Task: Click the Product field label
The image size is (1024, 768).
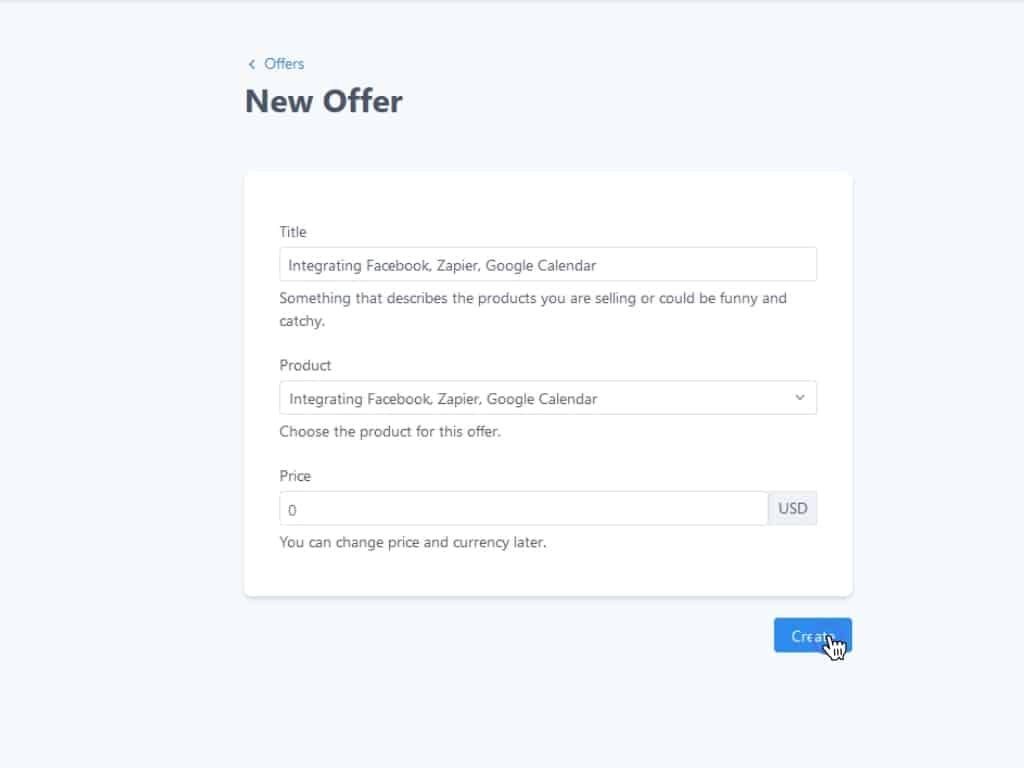Action: pyautogui.click(x=305, y=366)
